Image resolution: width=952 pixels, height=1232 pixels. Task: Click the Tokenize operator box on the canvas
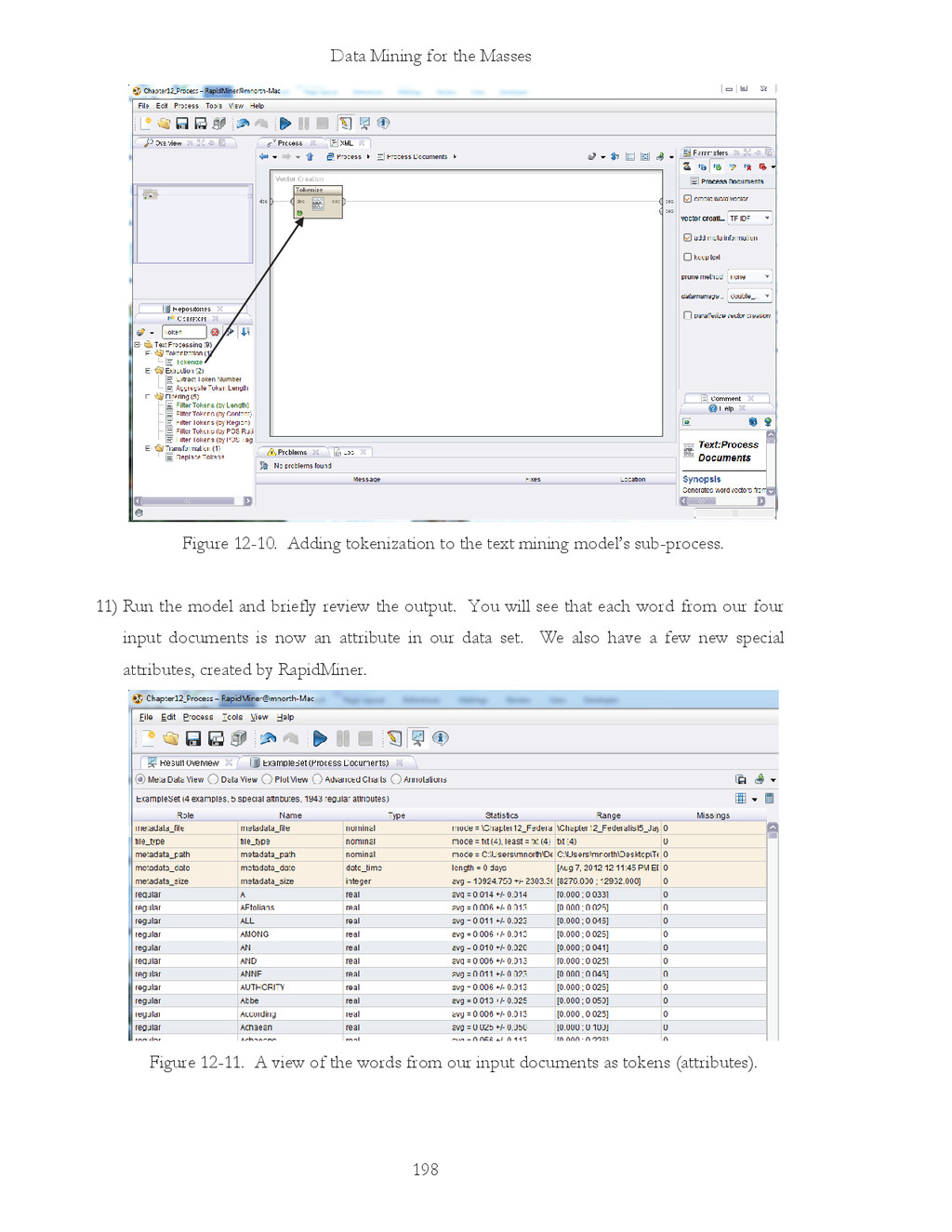coord(318,202)
